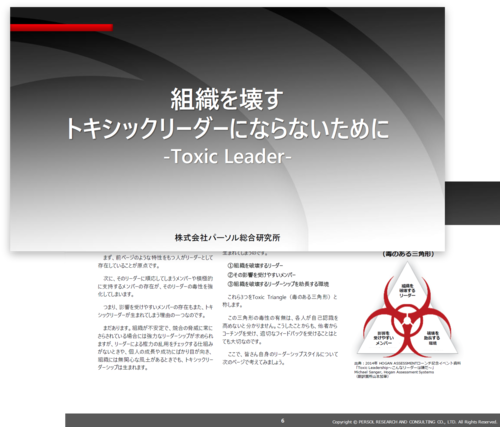Select list item ②その影響を受けやすいメンバー
The height and width of the screenshot is (427, 500).
[x=261, y=275]
